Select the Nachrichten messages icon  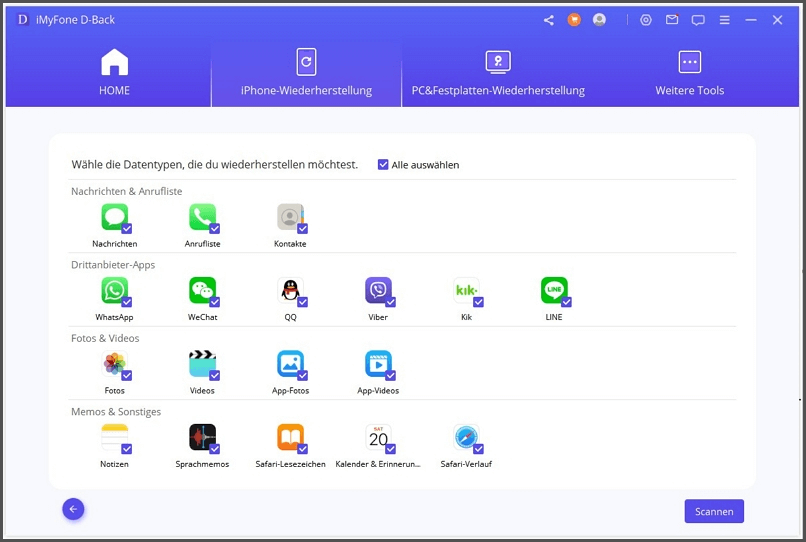tap(115, 216)
